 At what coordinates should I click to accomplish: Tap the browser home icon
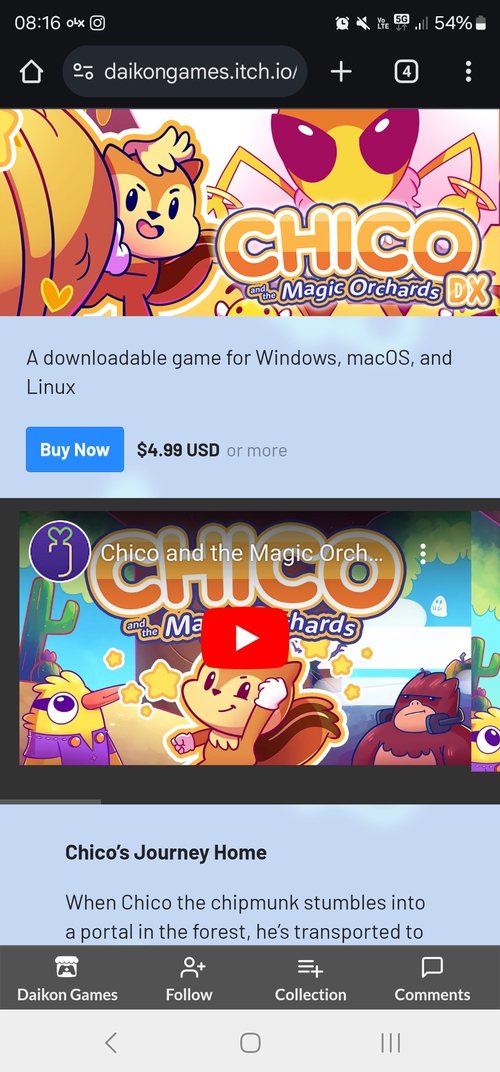point(31,72)
